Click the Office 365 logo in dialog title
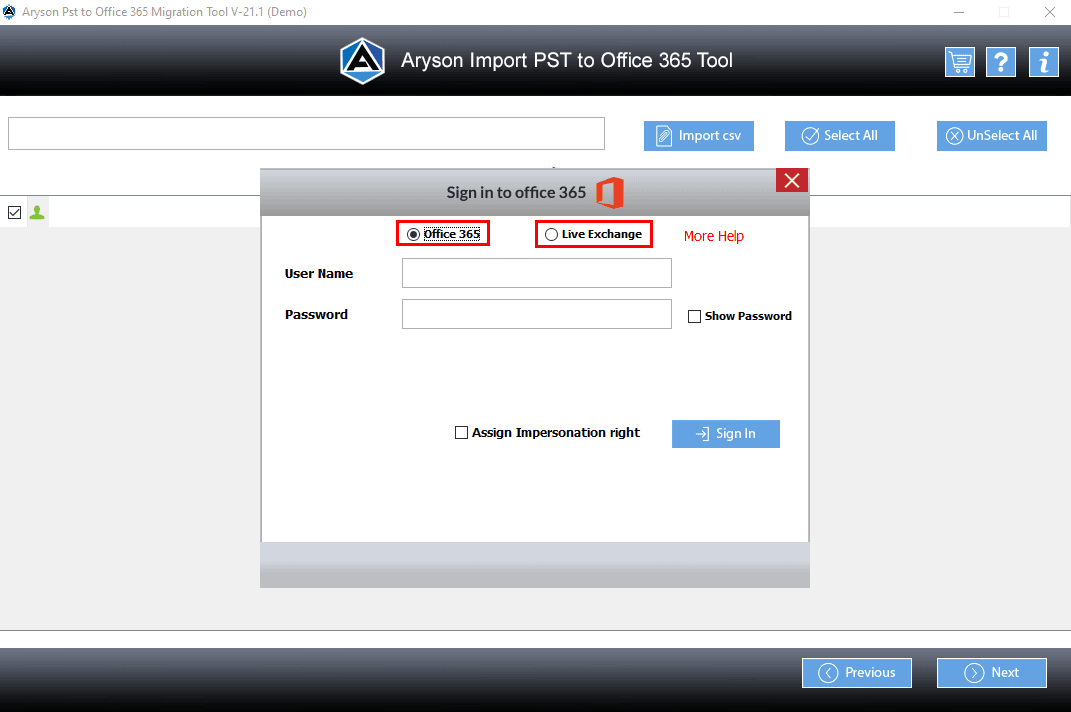This screenshot has height=712, width=1071. pos(610,193)
